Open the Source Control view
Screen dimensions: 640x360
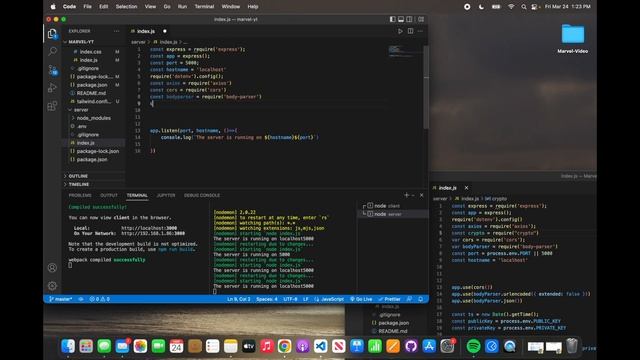click(53, 70)
